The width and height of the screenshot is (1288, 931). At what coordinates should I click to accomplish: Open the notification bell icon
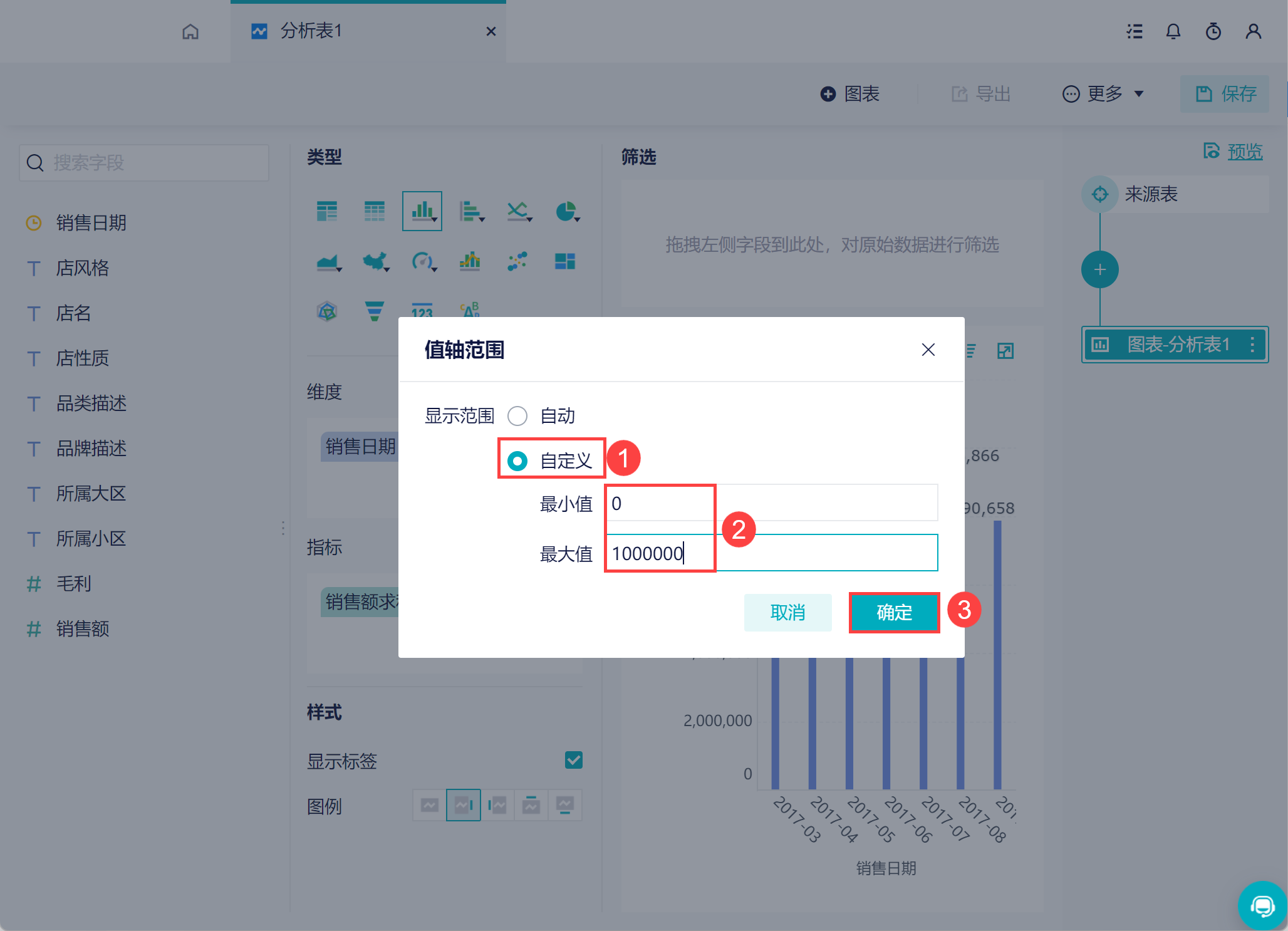tap(1173, 31)
